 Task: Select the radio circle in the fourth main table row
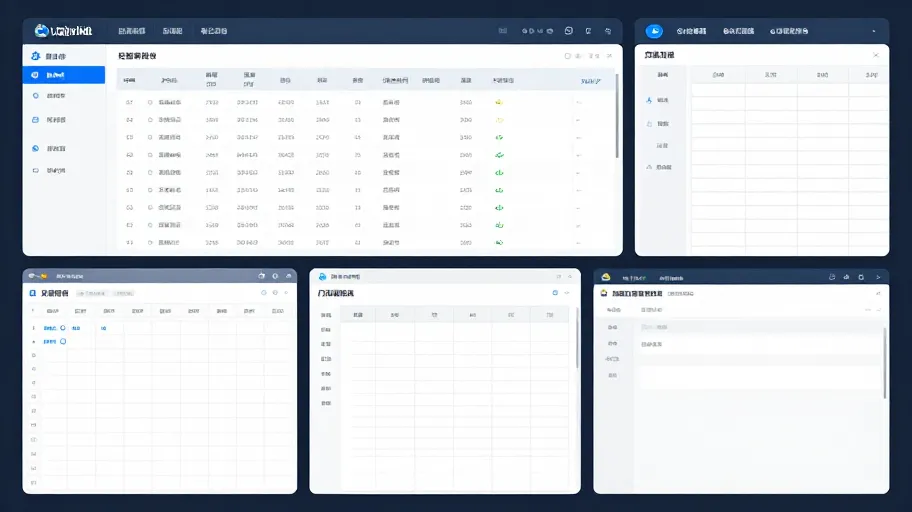(x=150, y=155)
